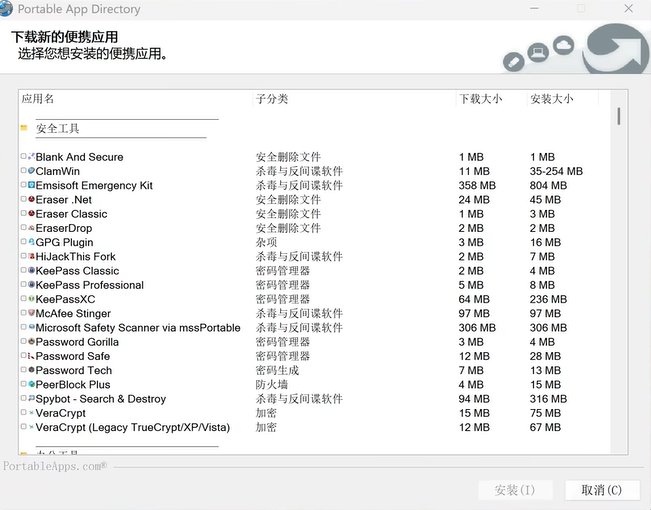Click the Eraser Classic app icon
Image resolution: width=651 pixels, height=510 pixels.
pos(31,213)
